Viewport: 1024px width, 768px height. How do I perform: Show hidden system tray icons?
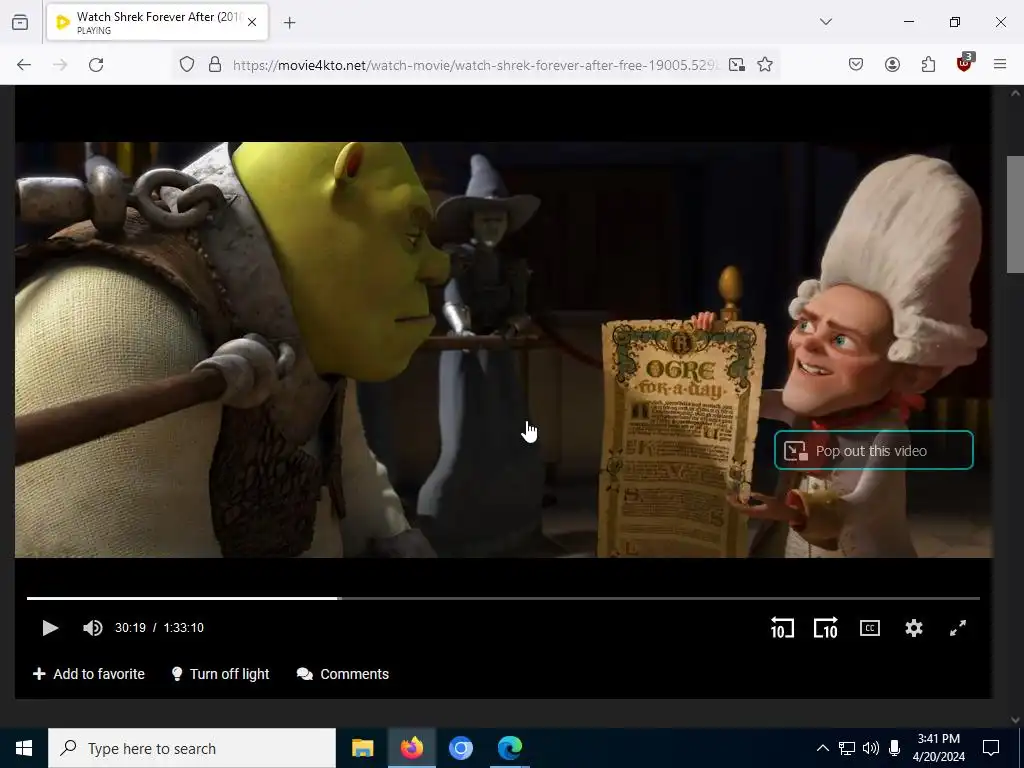click(x=823, y=748)
